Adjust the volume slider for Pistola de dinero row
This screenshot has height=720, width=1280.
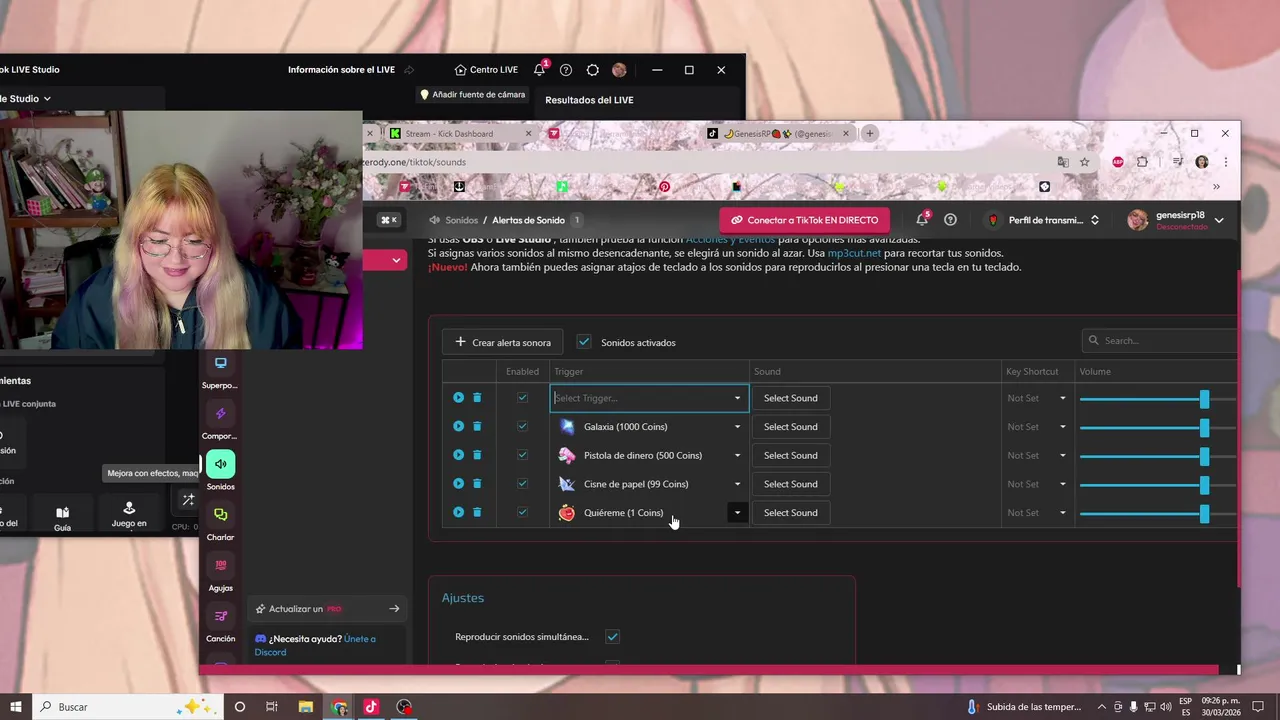[x=1204, y=455]
